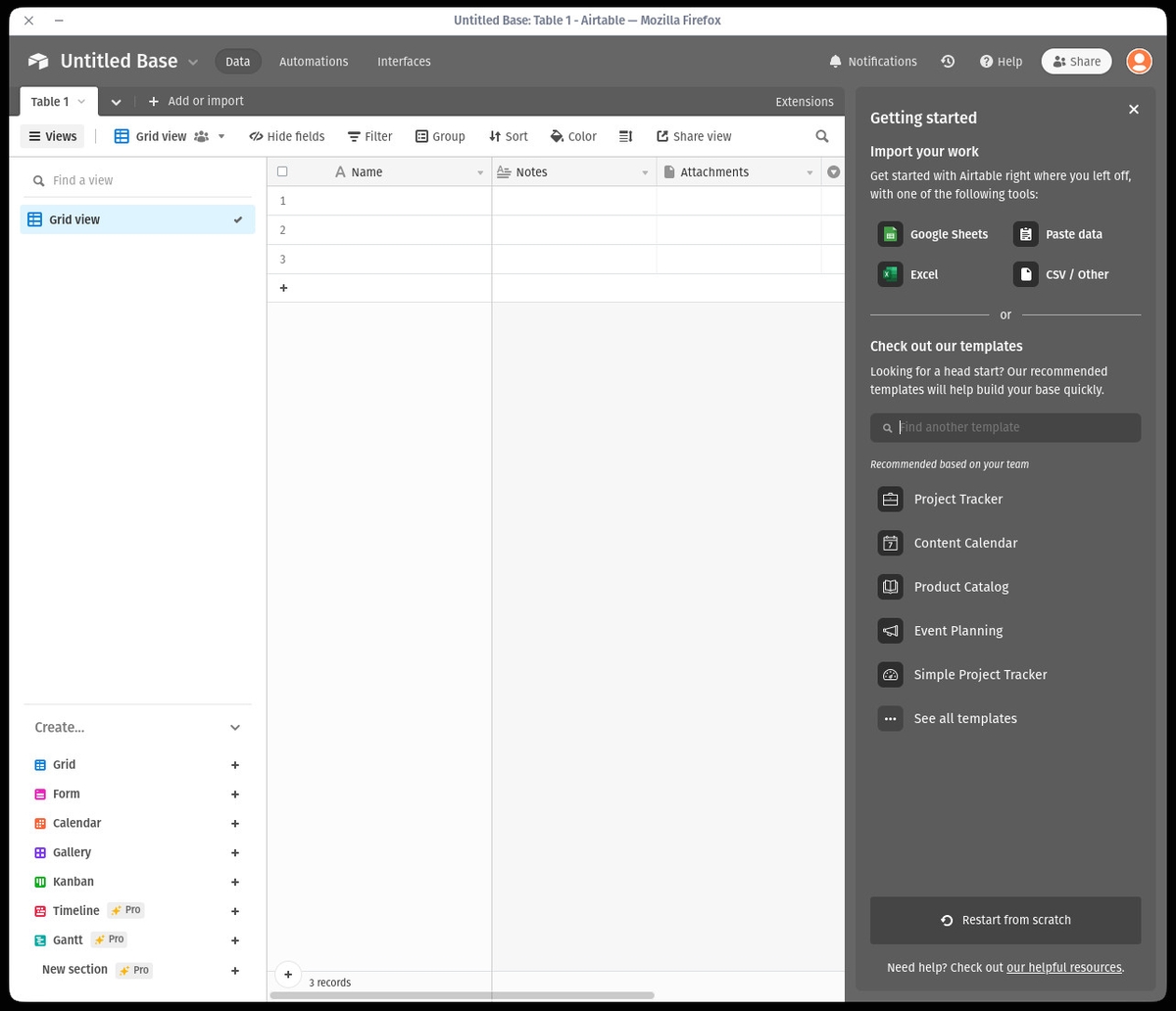The height and width of the screenshot is (1011, 1176).
Task: Open the base history icon
Action: pyautogui.click(x=947, y=61)
